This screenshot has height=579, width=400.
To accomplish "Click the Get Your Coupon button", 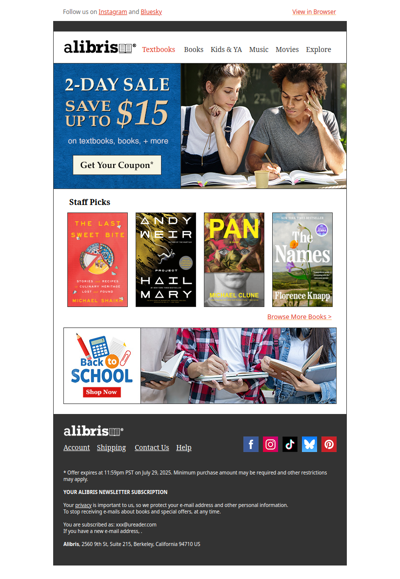I will pos(117,165).
